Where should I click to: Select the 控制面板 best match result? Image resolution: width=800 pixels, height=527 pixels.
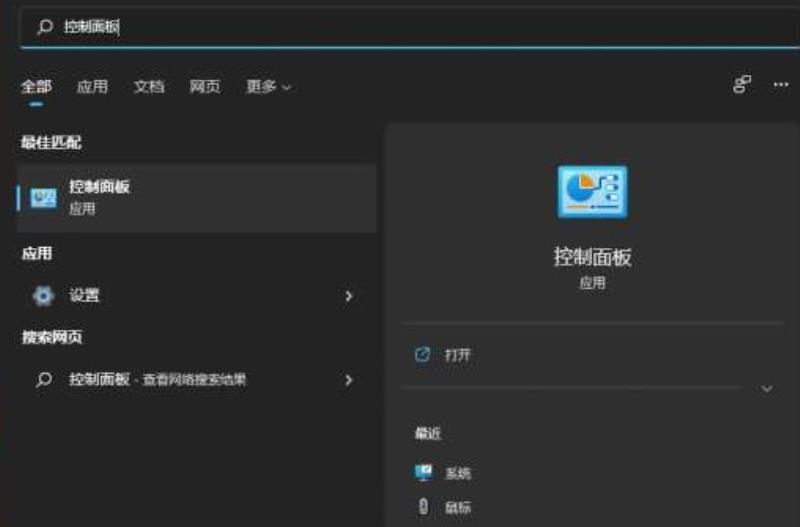coord(197,198)
